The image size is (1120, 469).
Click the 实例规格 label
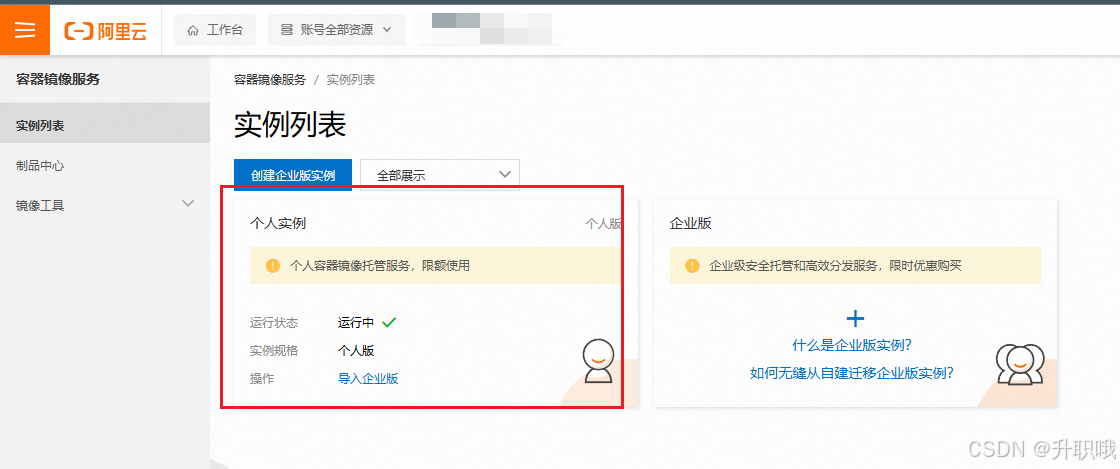pyautogui.click(x=274, y=351)
